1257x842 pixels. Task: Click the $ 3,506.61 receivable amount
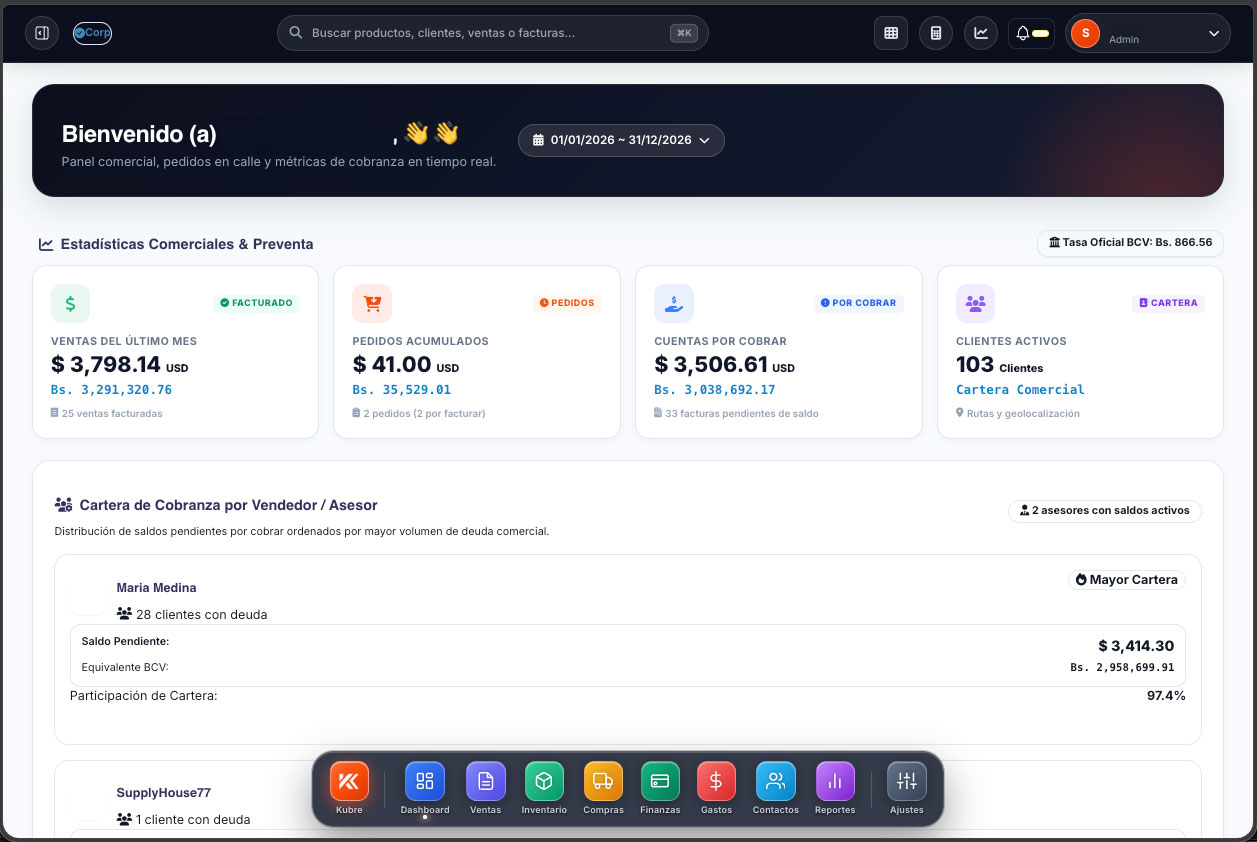coord(711,365)
